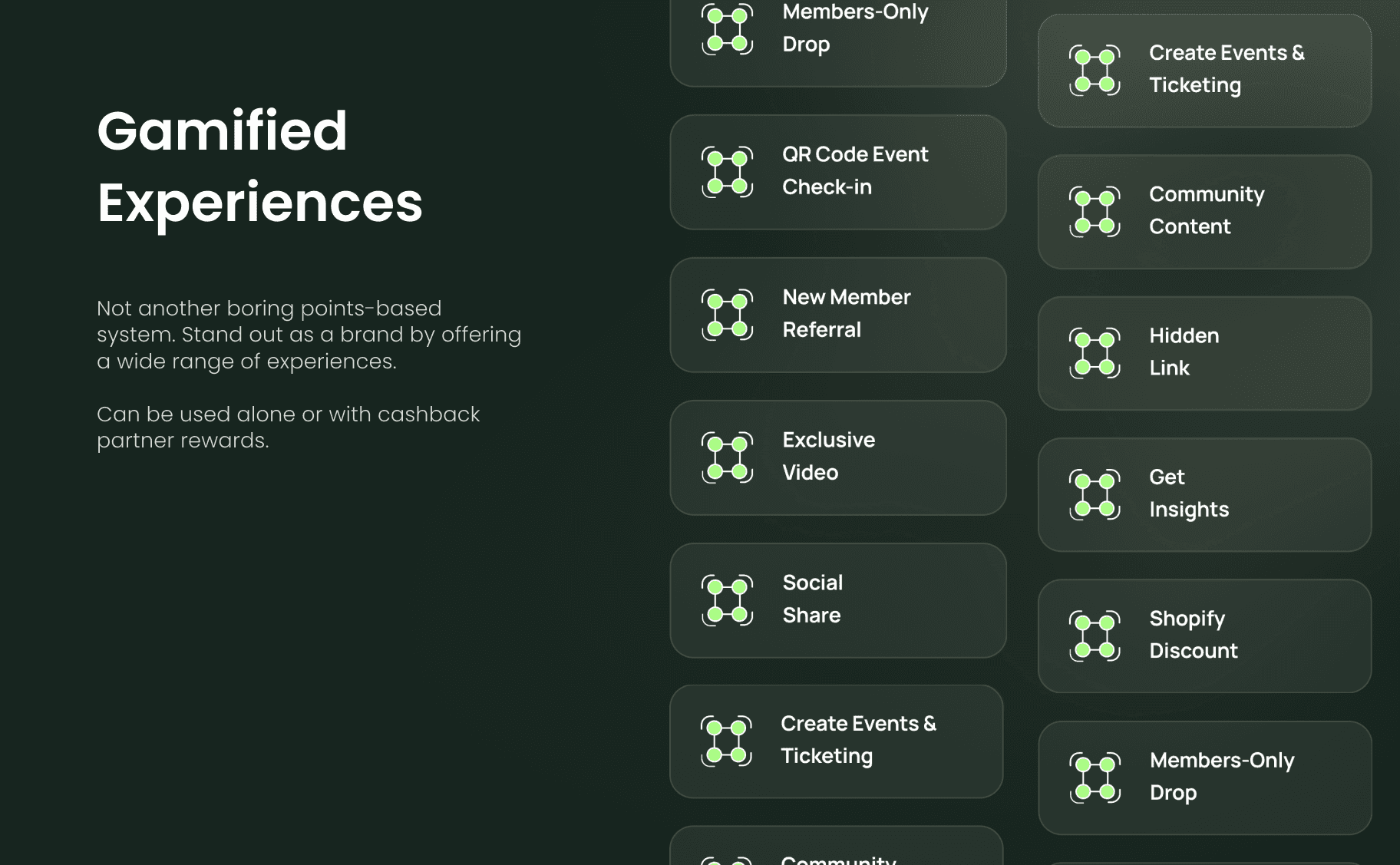Click the "Can be used alone" paragraph
The height and width of the screenshot is (865, 1400).
tap(288, 428)
